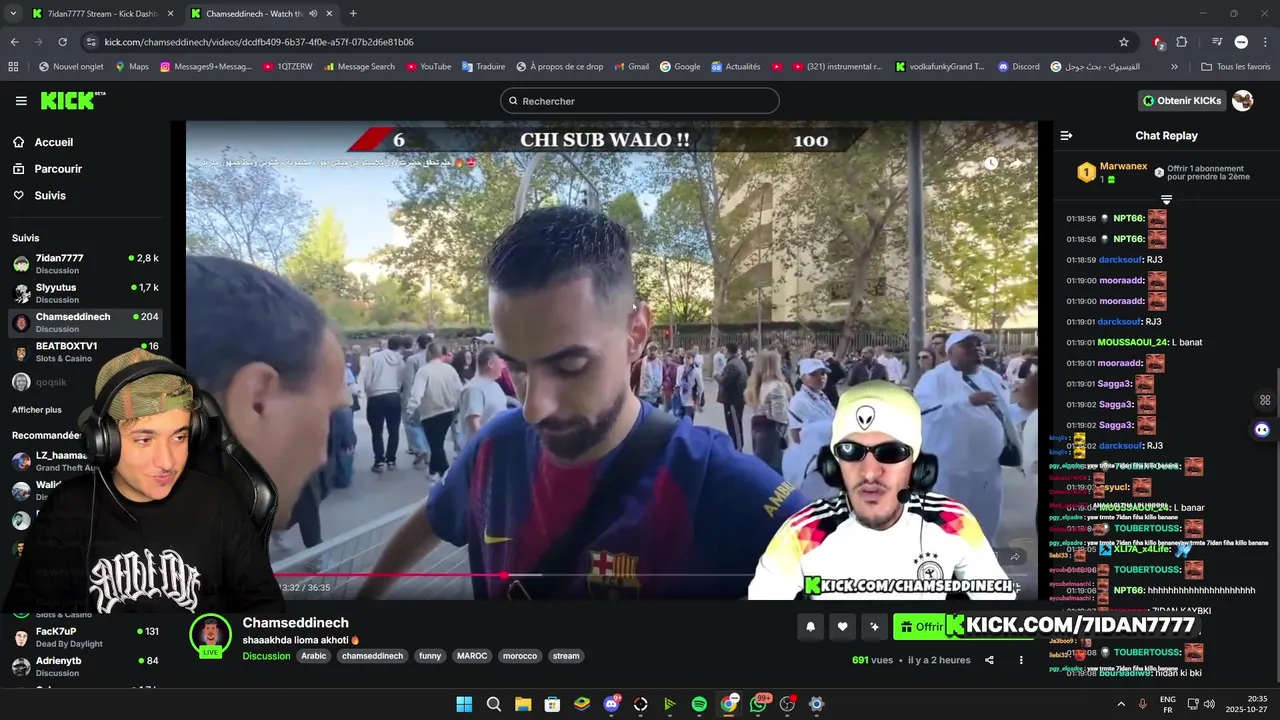The height and width of the screenshot is (720, 1280).
Task: Mute the Chamseddinech tab audio icon
Action: 314,14
